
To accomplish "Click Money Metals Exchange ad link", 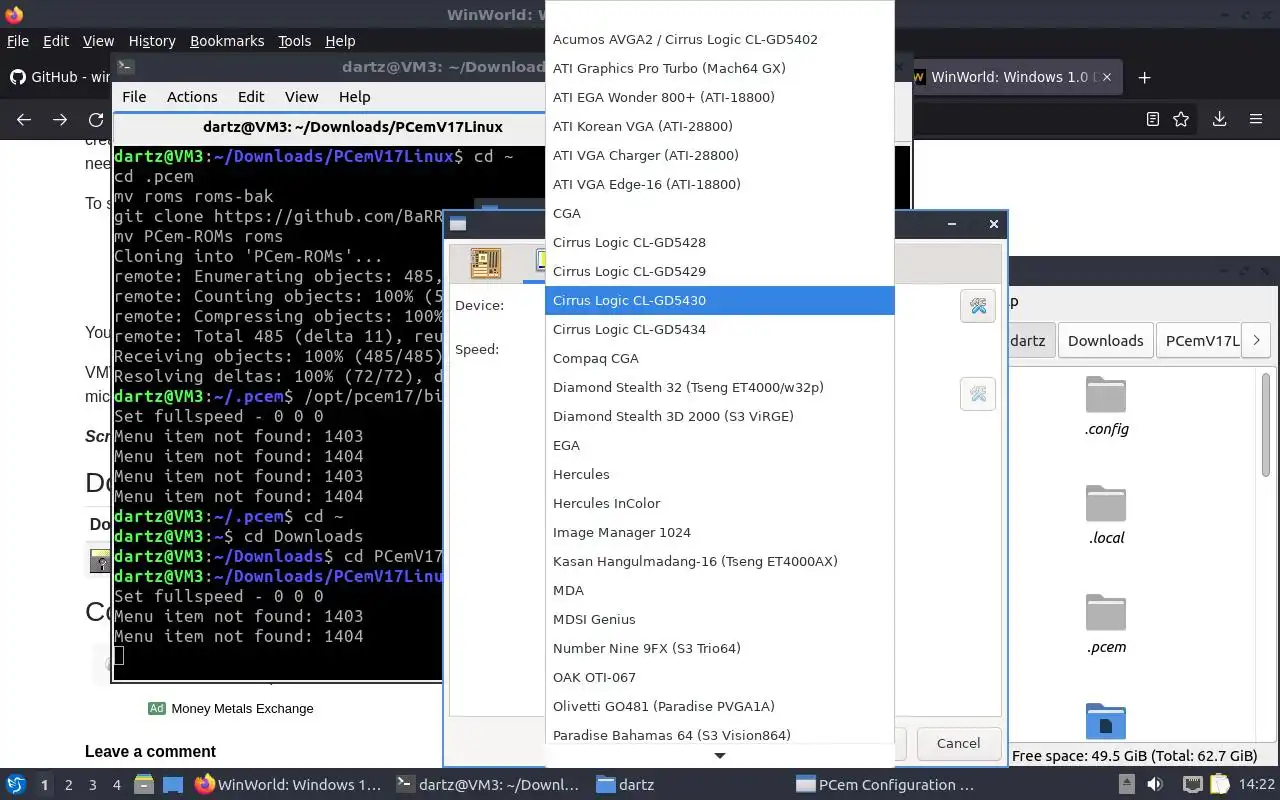I will pyautogui.click(x=242, y=708).
